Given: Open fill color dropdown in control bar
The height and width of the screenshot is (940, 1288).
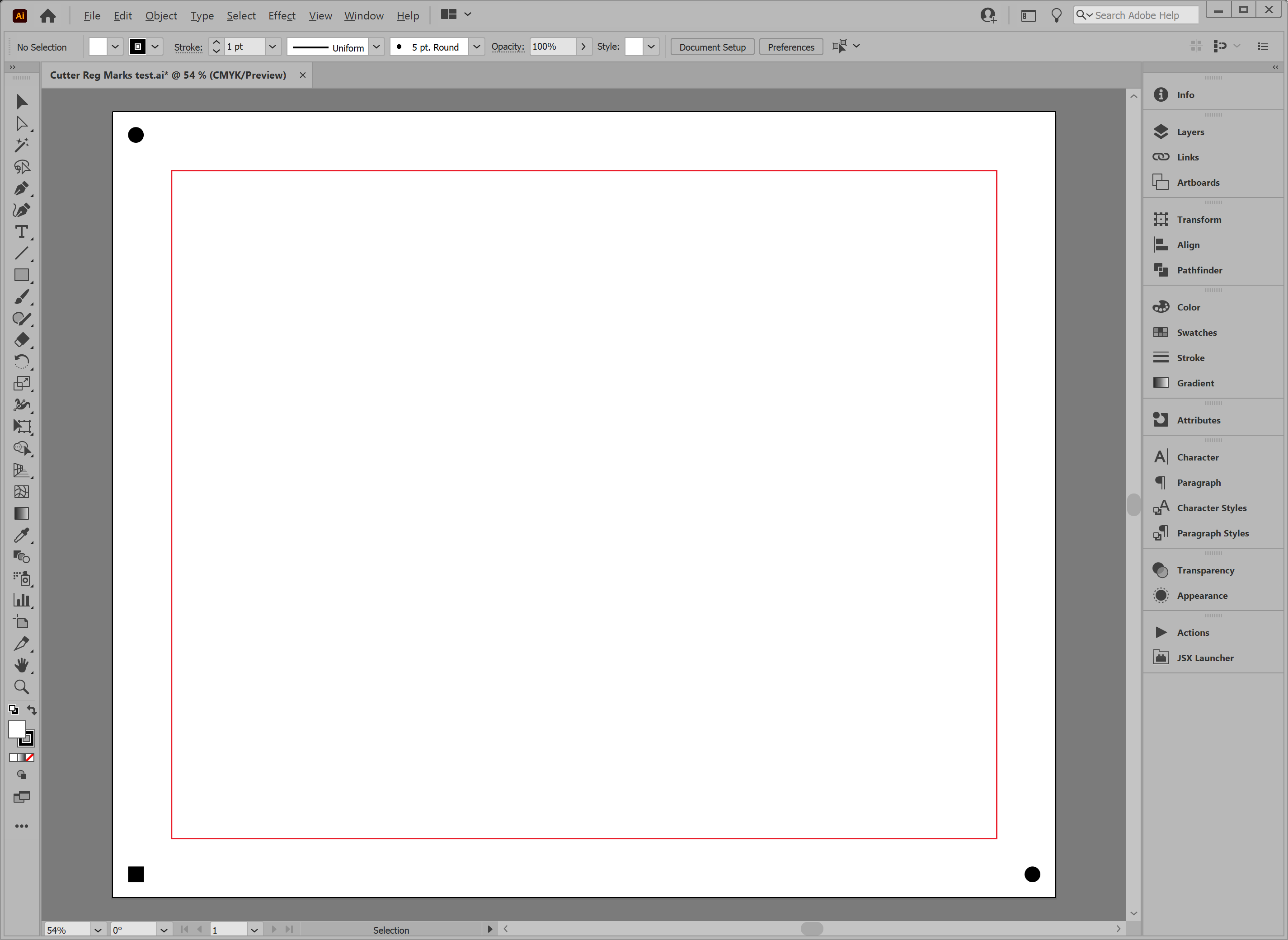Looking at the screenshot, I should (x=115, y=47).
